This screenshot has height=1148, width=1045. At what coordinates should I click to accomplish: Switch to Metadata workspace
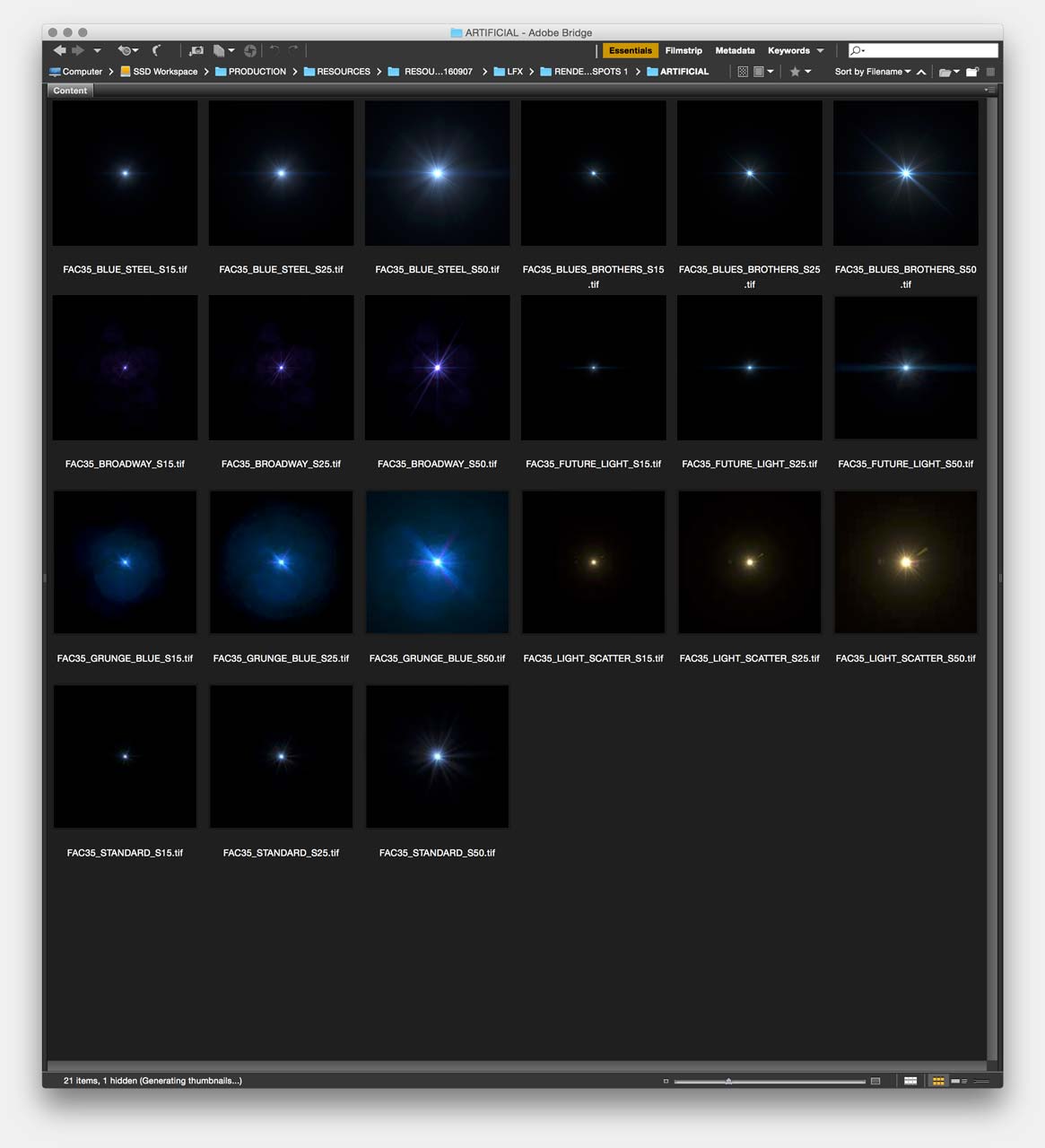(735, 51)
